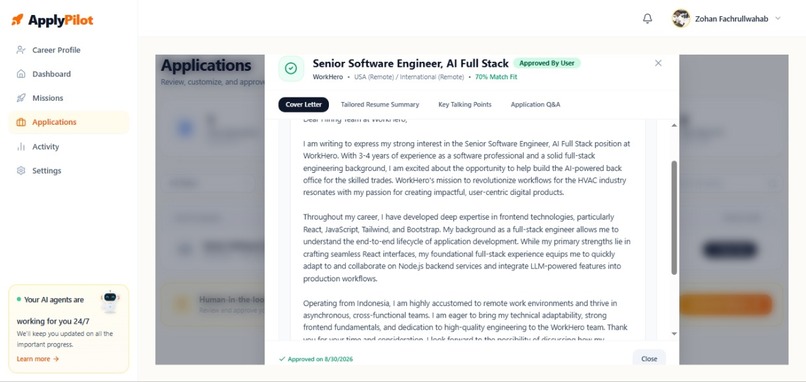This screenshot has height=382, width=806.
Task: Expand the Zohan Fachrullwahab account menu chevron
Action: pyautogui.click(x=778, y=19)
